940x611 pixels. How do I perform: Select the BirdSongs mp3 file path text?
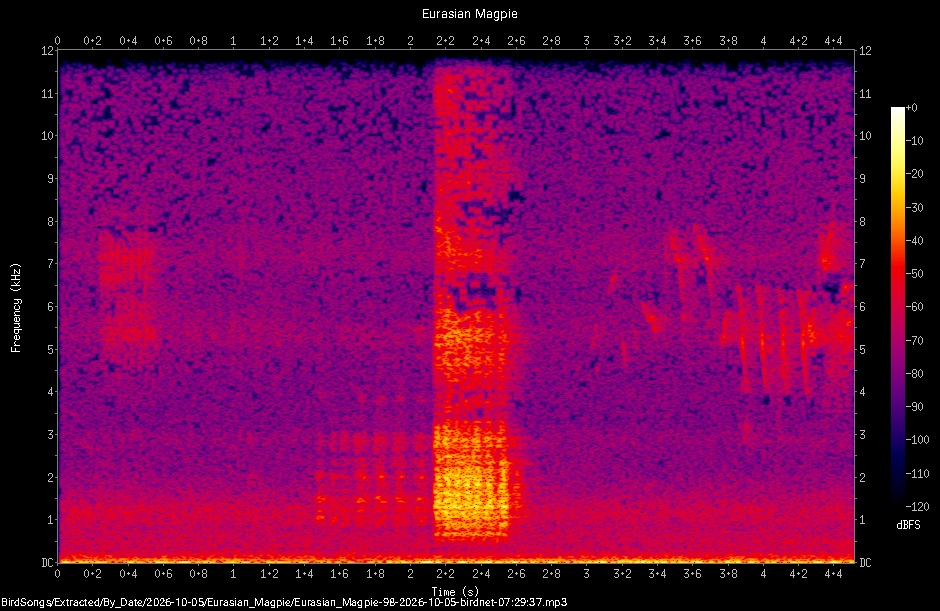click(x=284, y=603)
